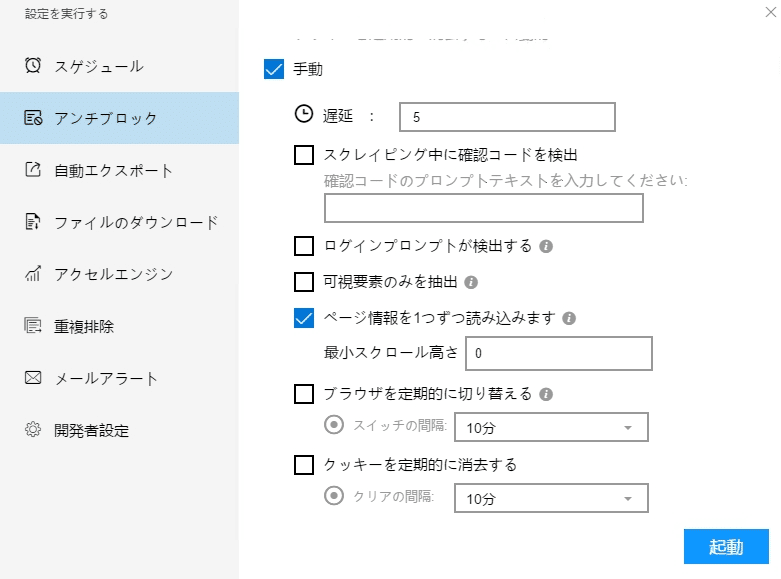The height and width of the screenshot is (579, 781).
Task: Click info icon next to 可視要素のみを抽出
Action: pos(471,282)
